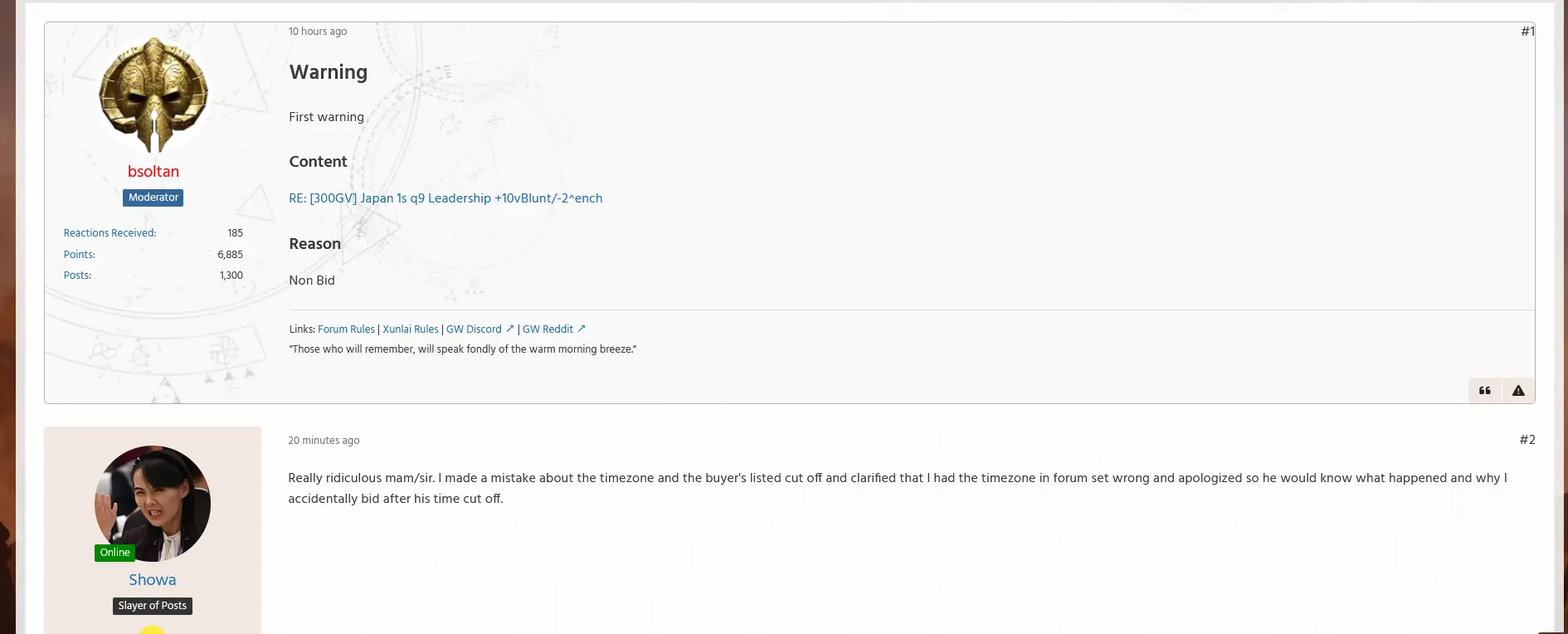Open the bsoltan username link

click(153, 171)
